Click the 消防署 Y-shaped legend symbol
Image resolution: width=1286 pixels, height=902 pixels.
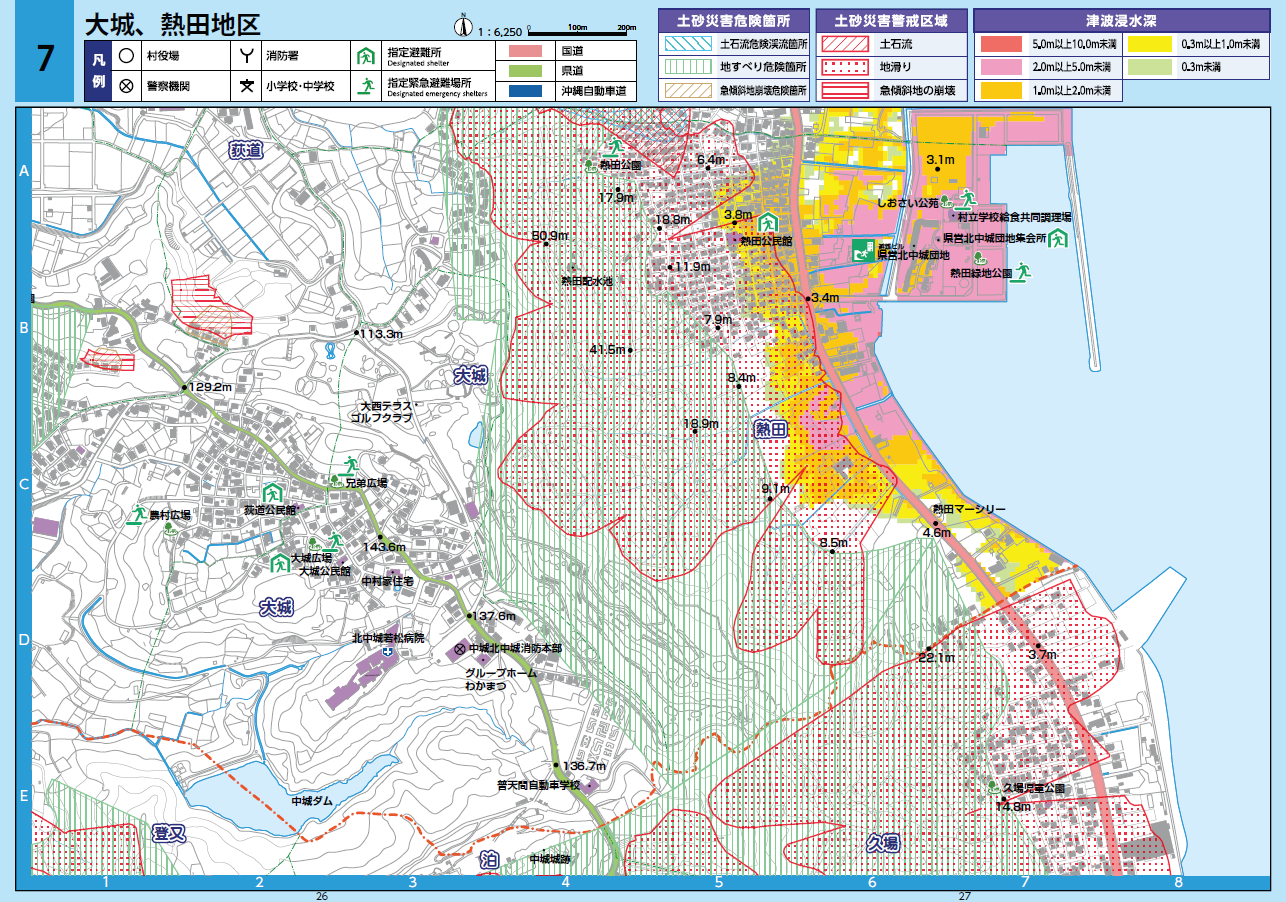click(x=246, y=57)
